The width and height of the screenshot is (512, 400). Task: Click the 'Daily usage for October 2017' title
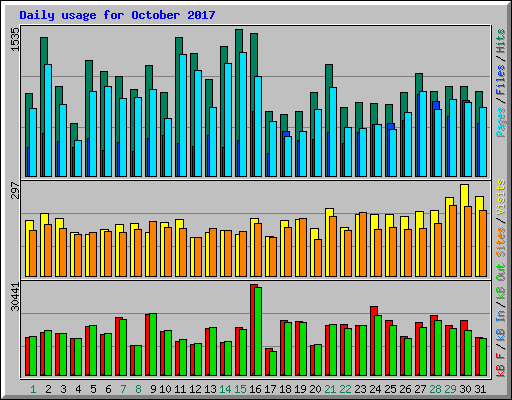pos(117,15)
